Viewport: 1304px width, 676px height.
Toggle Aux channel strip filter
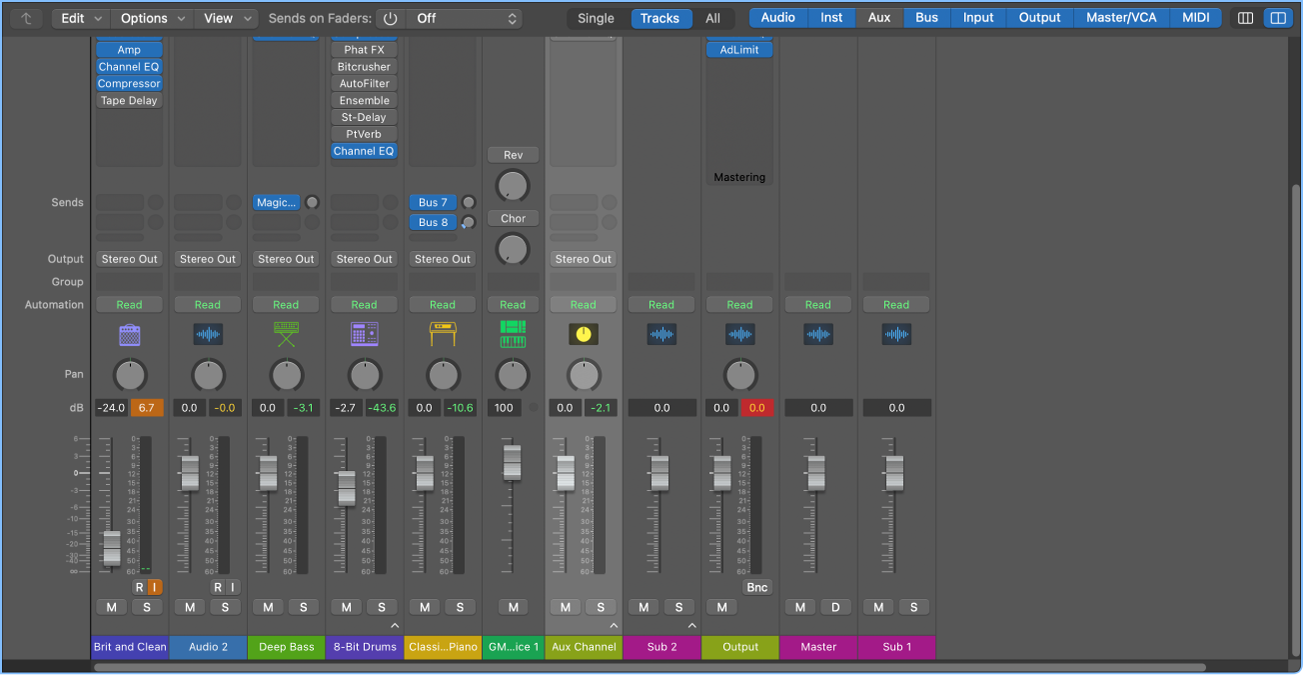click(879, 18)
